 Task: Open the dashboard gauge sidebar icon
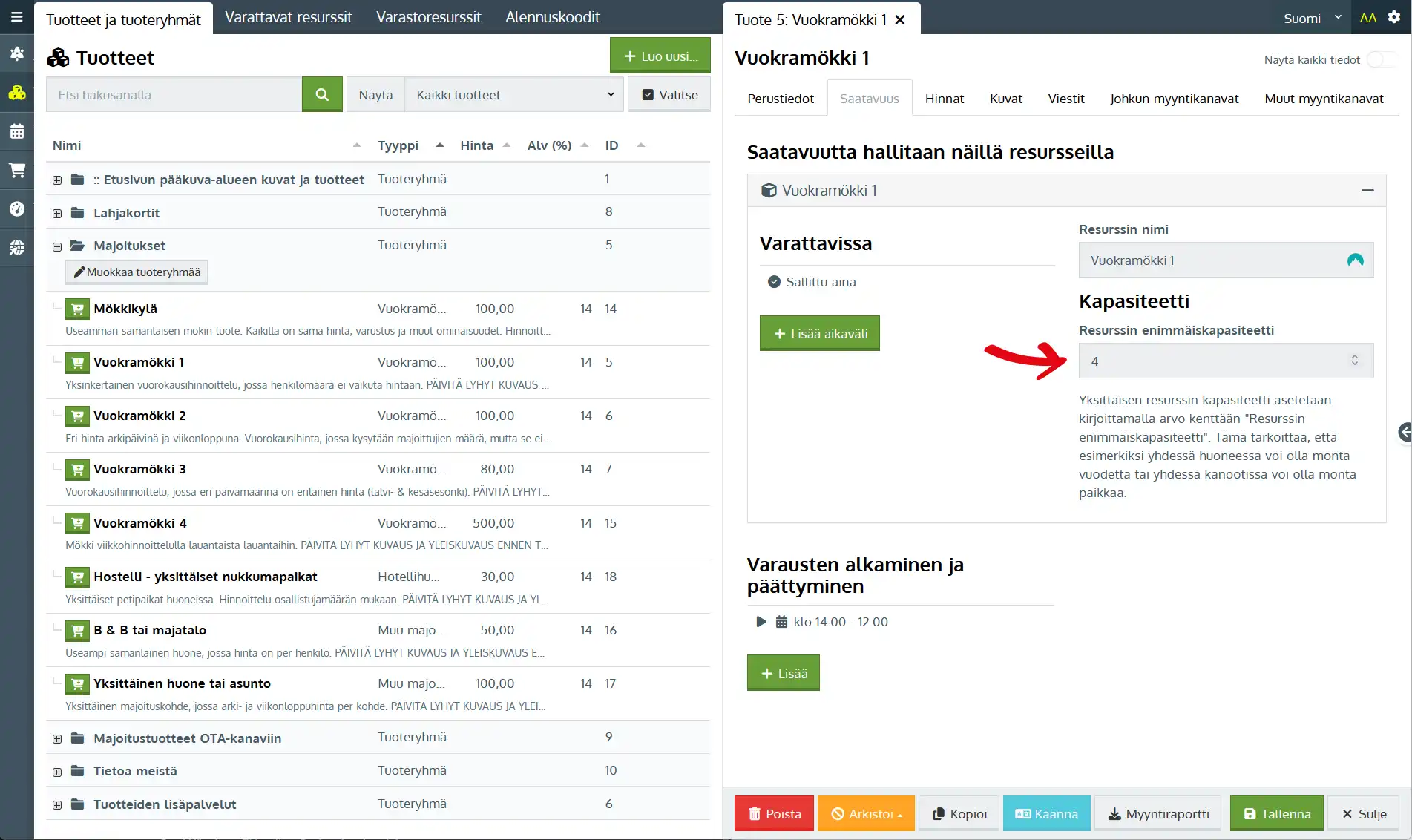click(16, 209)
